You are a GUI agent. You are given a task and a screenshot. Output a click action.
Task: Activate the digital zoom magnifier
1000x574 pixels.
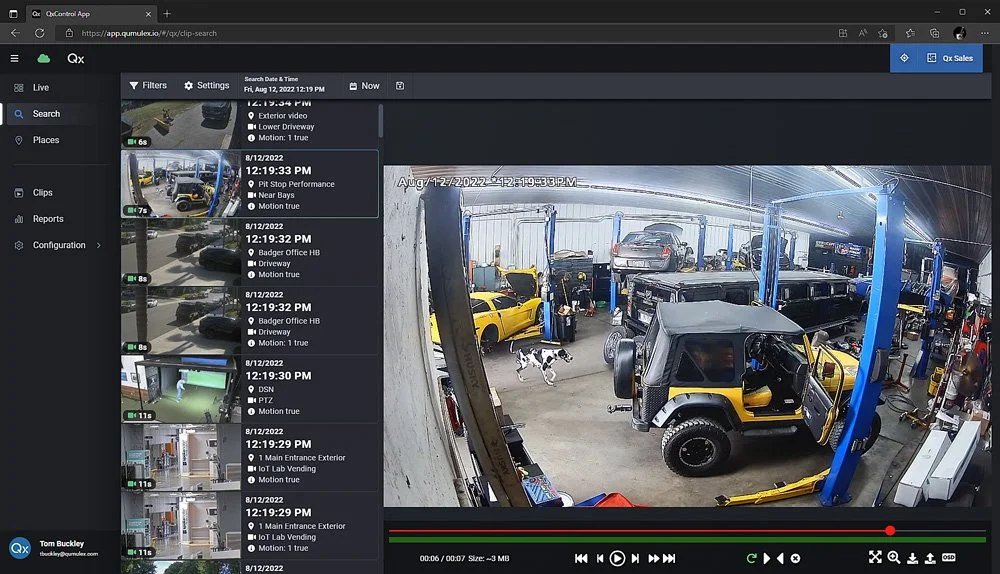click(x=893, y=557)
